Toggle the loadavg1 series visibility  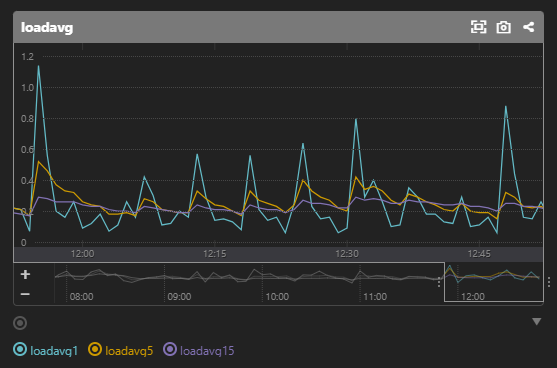click(x=45, y=350)
